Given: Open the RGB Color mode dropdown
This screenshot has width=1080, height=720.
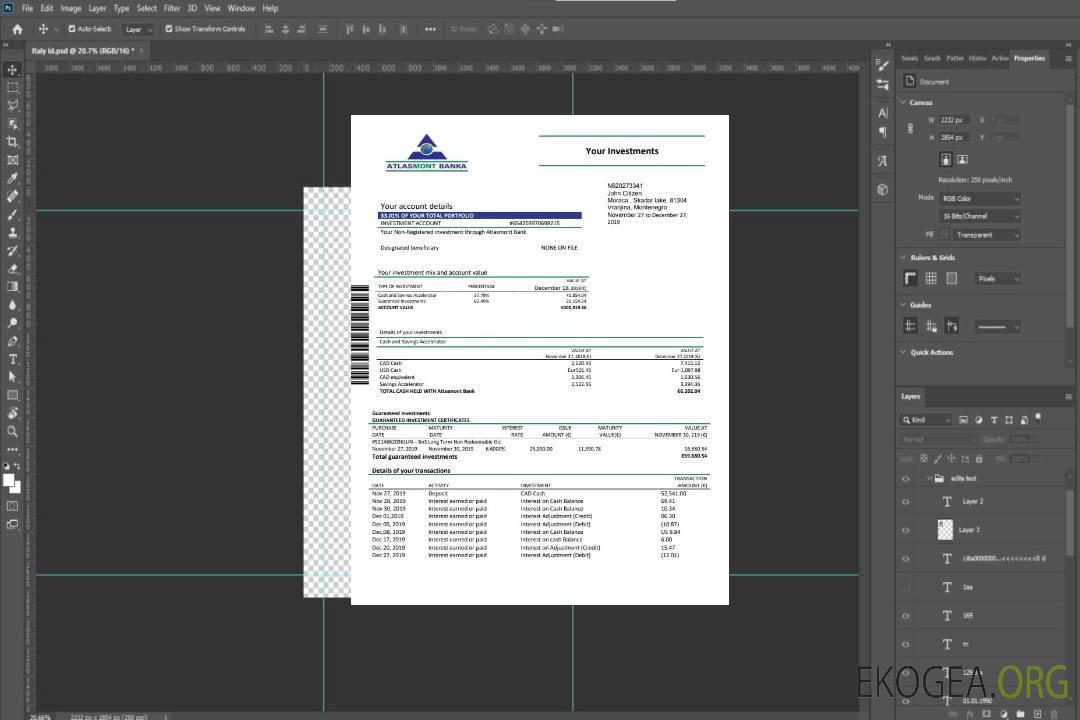Looking at the screenshot, I should (979, 198).
